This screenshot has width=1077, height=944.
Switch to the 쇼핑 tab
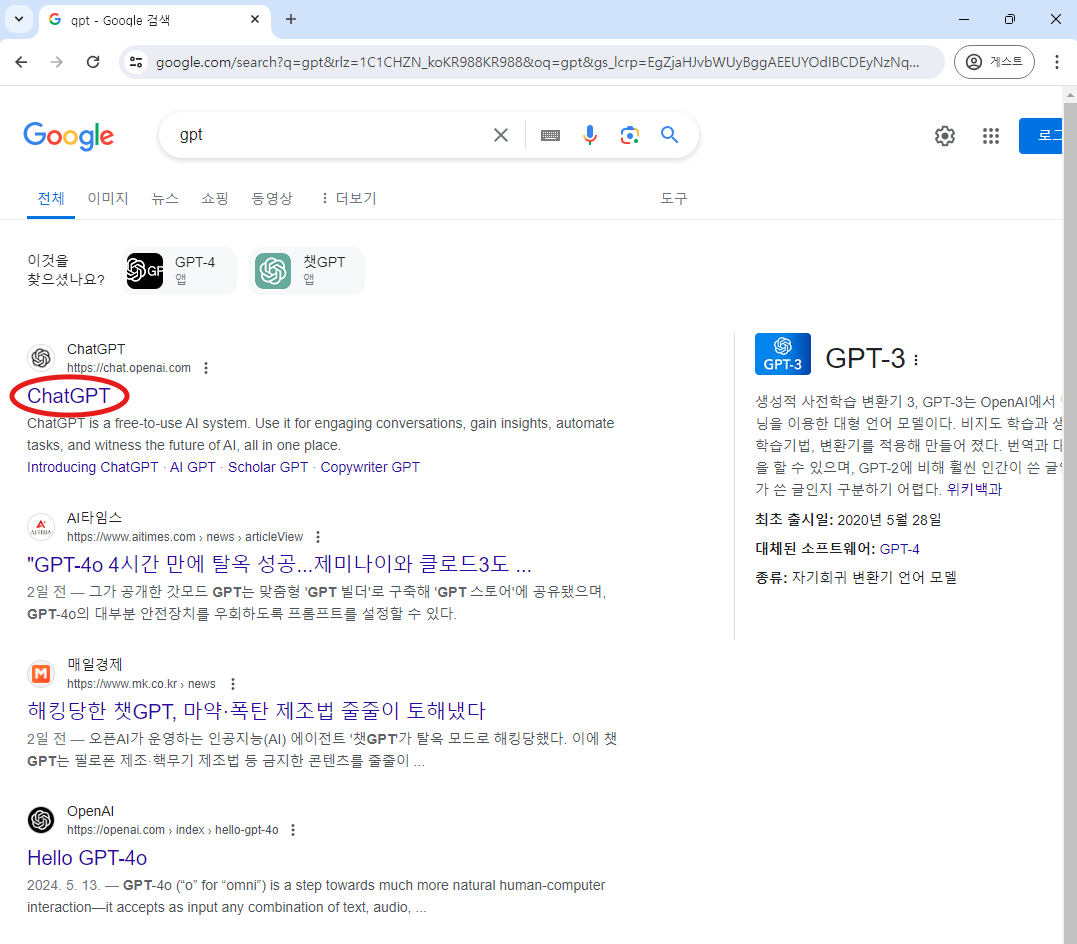[215, 199]
